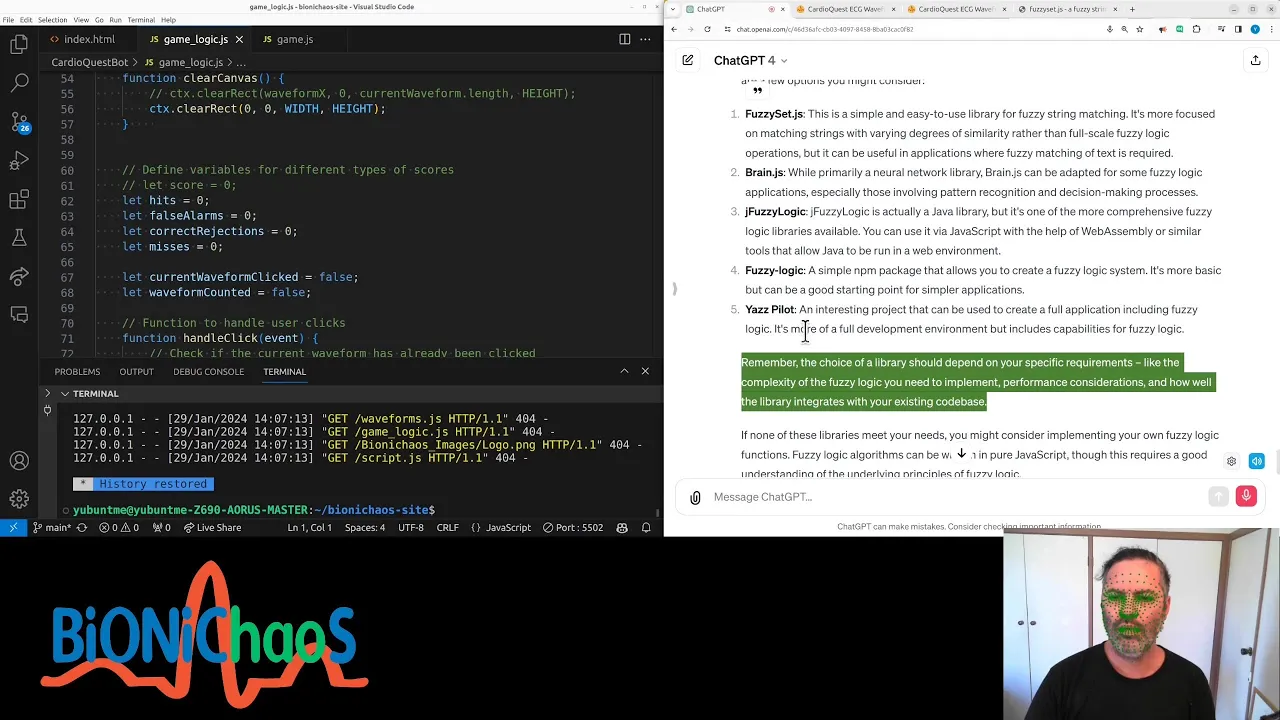This screenshot has height=720, width=1280.
Task: Open Copilot status icon in status bar
Action: point(622,527)
